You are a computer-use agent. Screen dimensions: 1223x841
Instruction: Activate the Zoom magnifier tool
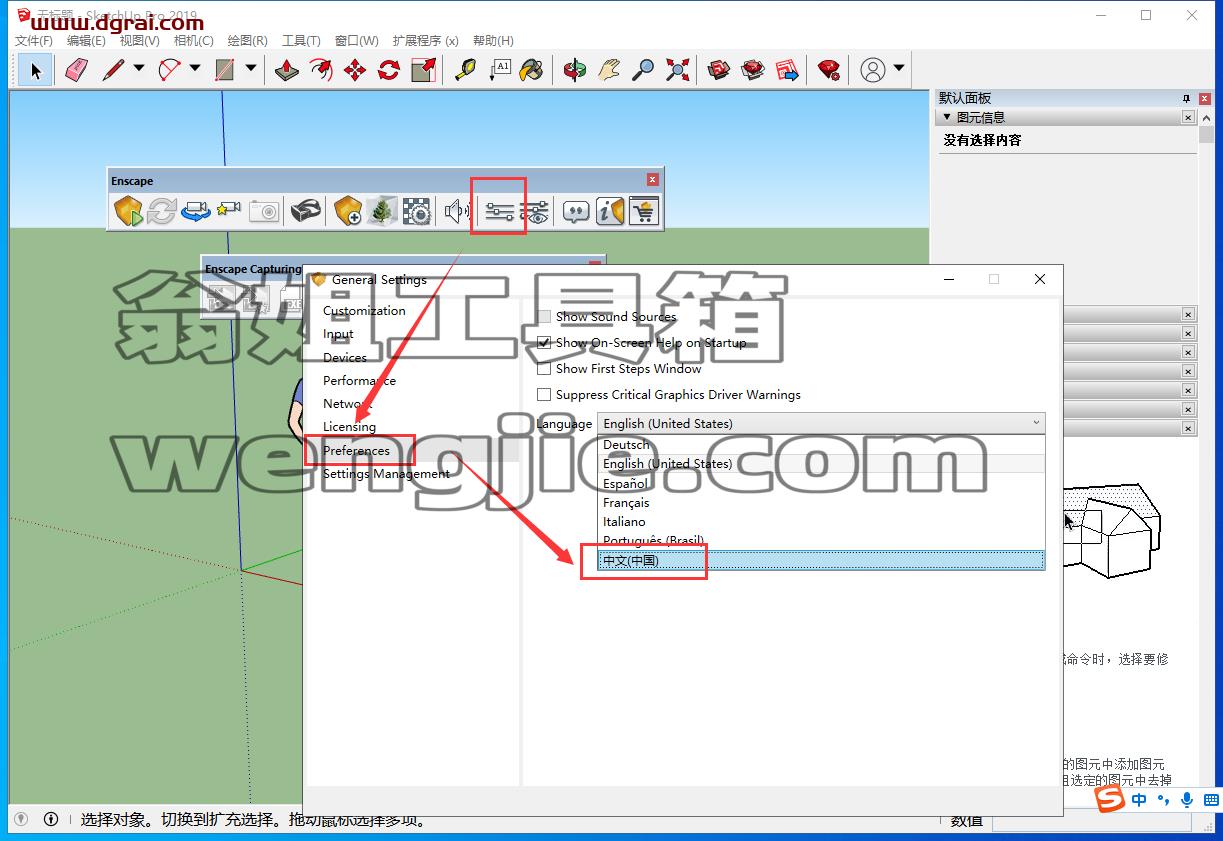coord(643,70)
